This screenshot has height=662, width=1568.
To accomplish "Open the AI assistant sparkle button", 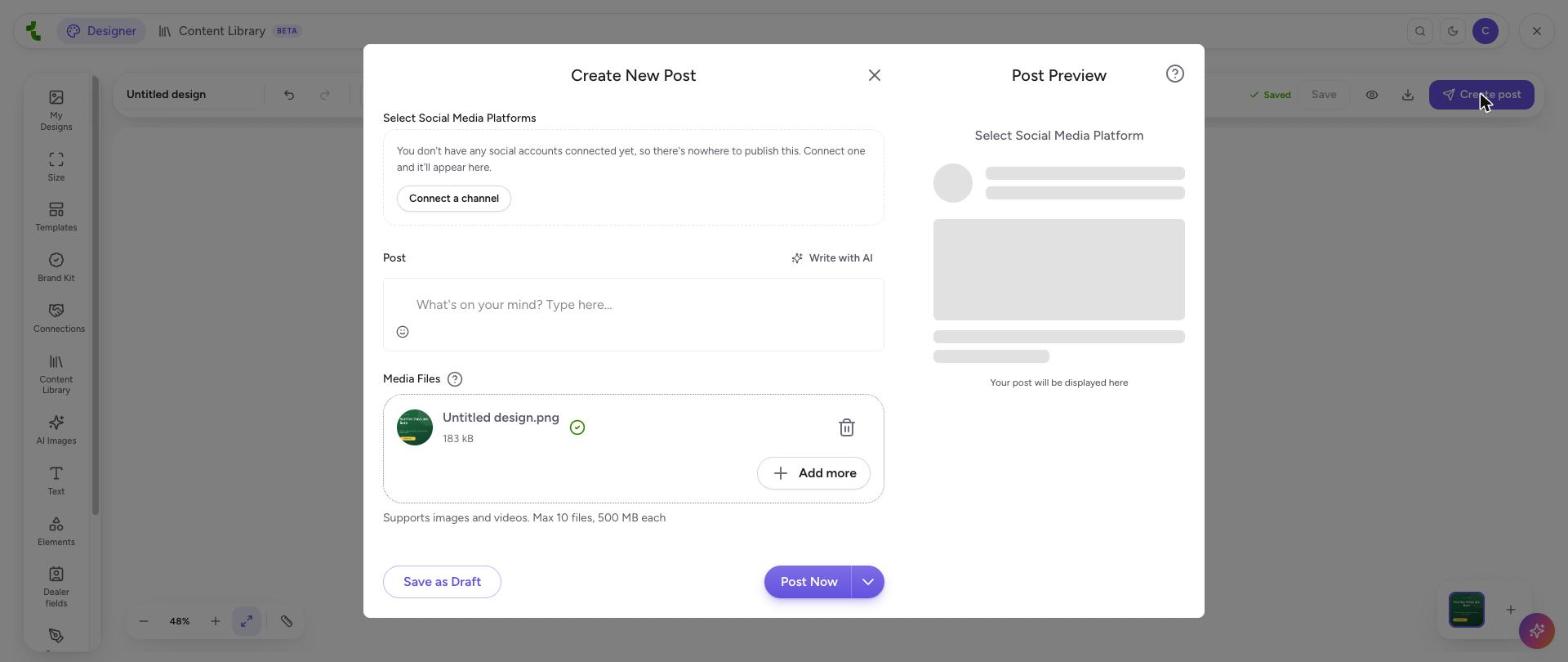I will (x=1536, y=630).
